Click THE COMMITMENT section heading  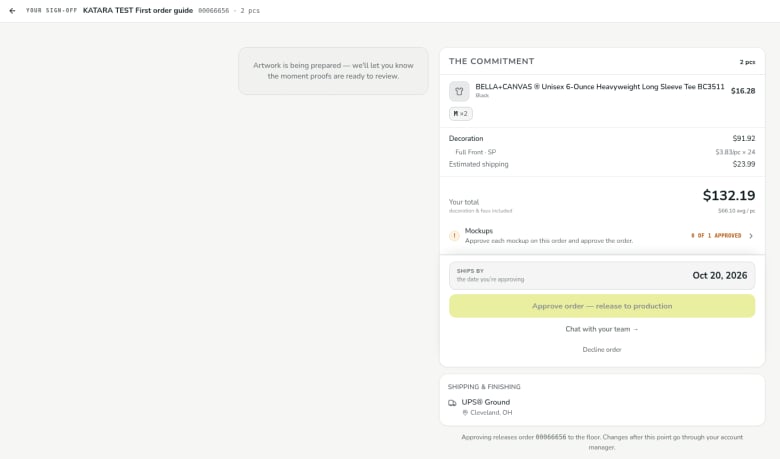click(491, 61)
